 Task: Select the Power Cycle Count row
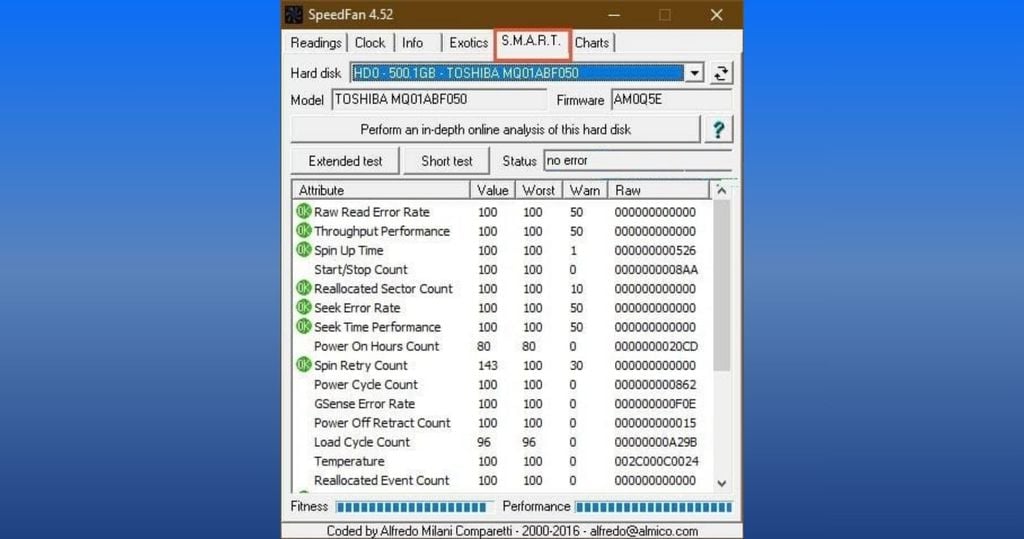pyautogui.click(x=502, y=384)
